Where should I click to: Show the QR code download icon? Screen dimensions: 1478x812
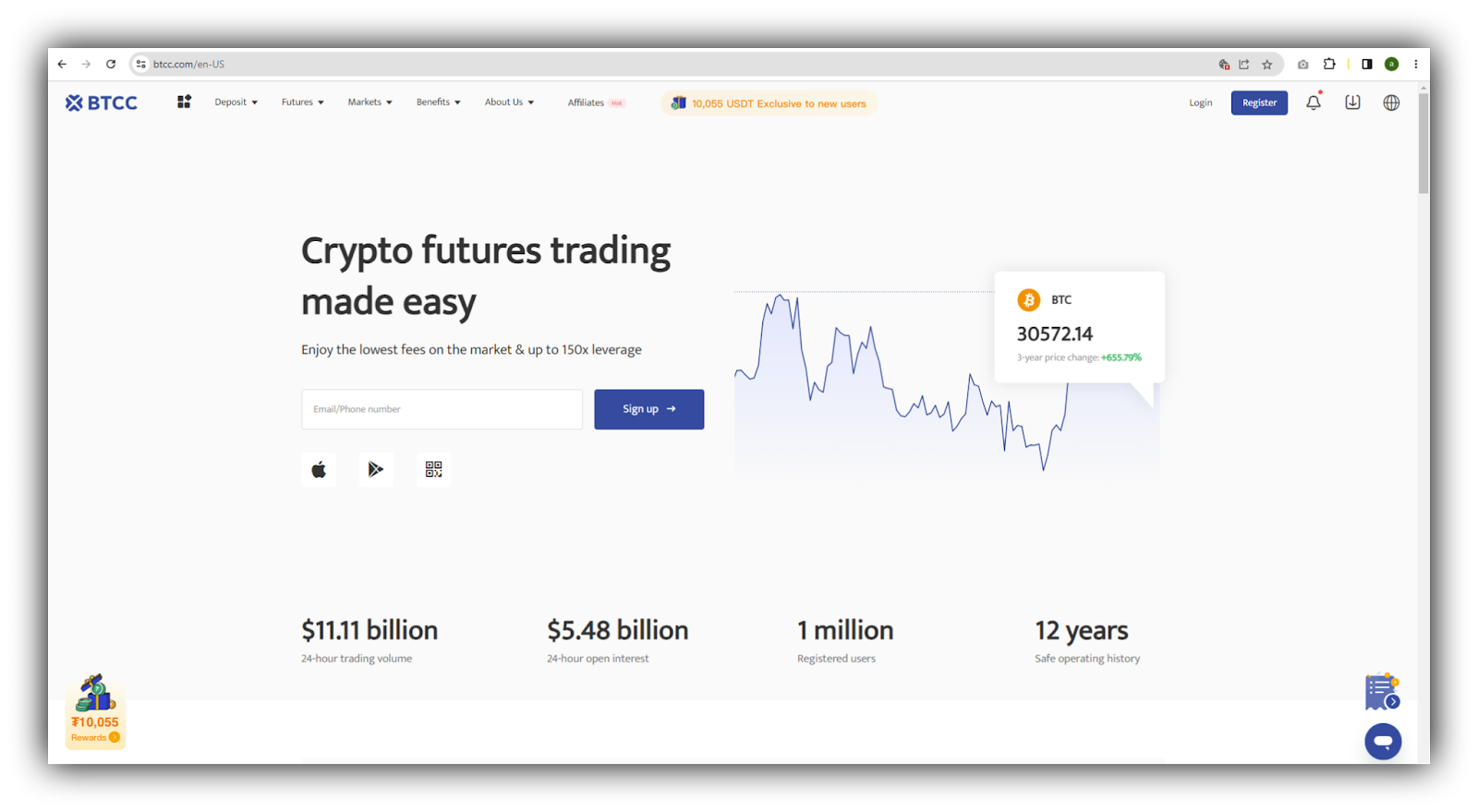[433, 469]
